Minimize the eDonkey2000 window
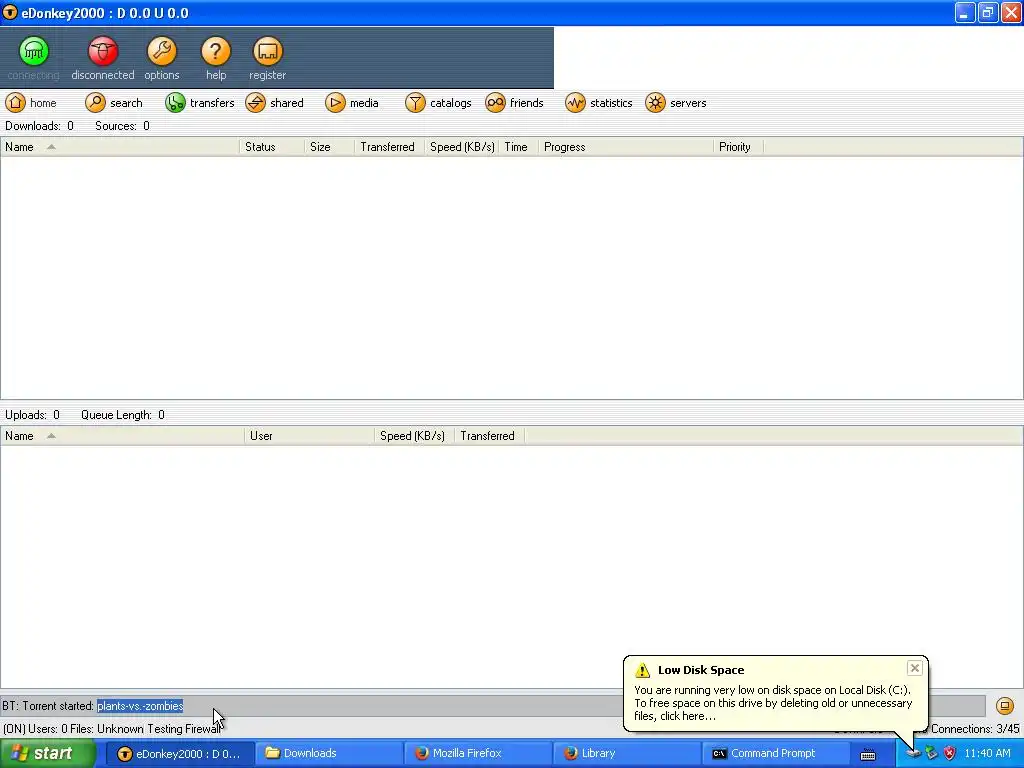 [x=965, y=12]
